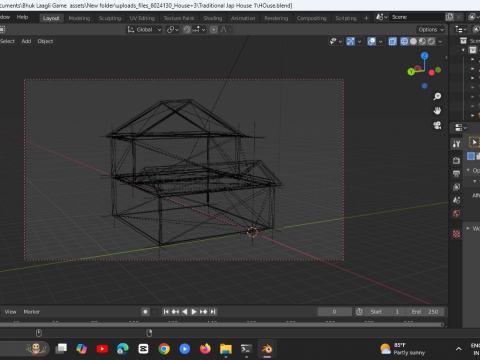This screenshot has width=480, height=360.
Task: Switch to material preview shading
Action: click(x=422, y=41)
